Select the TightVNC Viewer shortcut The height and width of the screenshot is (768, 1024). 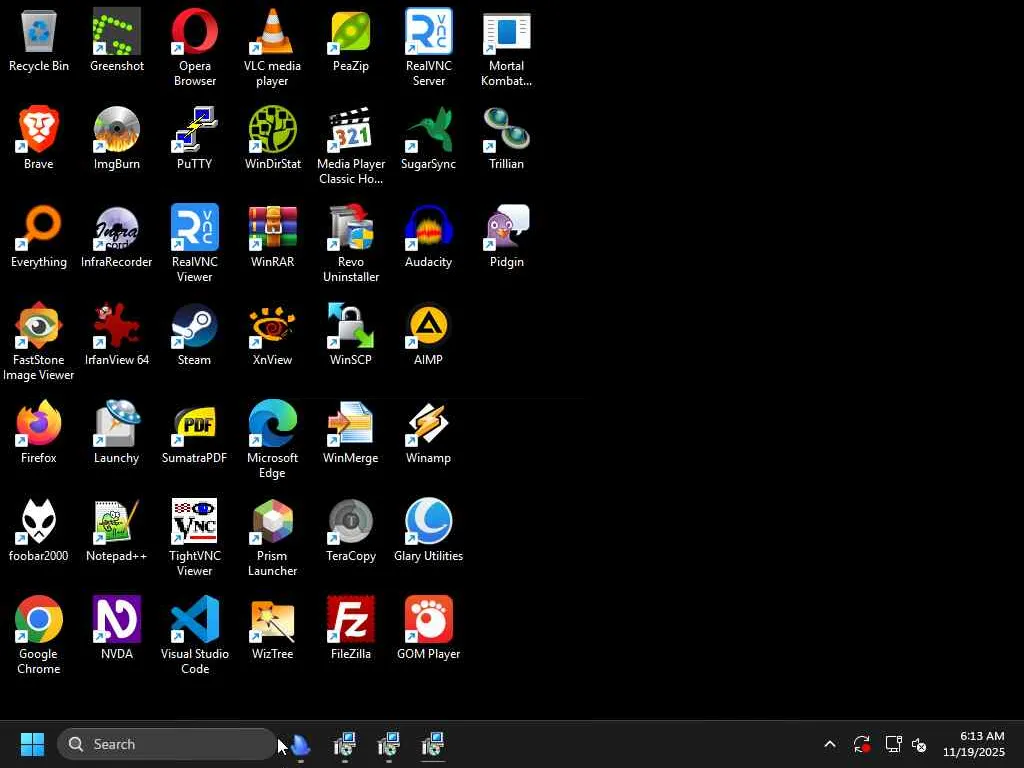[195, 537]
